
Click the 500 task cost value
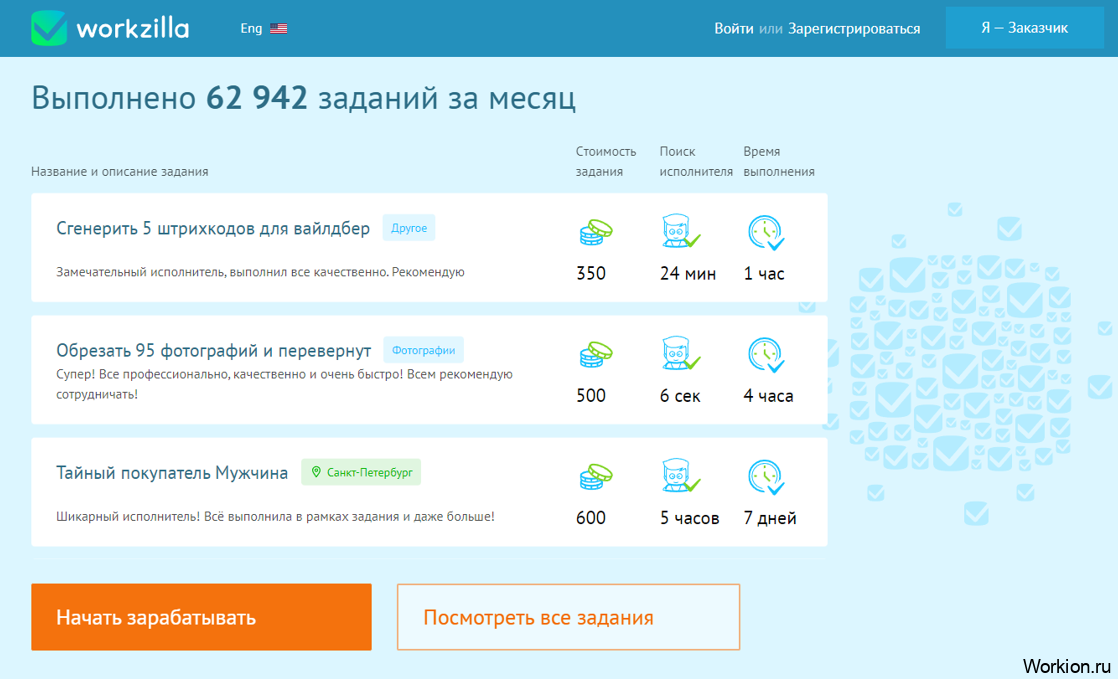[x=591, y=396]
